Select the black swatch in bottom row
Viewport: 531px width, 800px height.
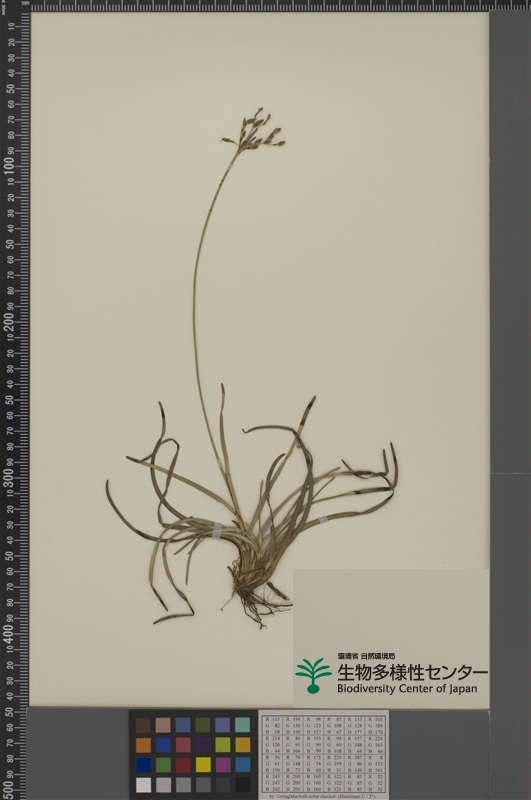pos(243,785)
